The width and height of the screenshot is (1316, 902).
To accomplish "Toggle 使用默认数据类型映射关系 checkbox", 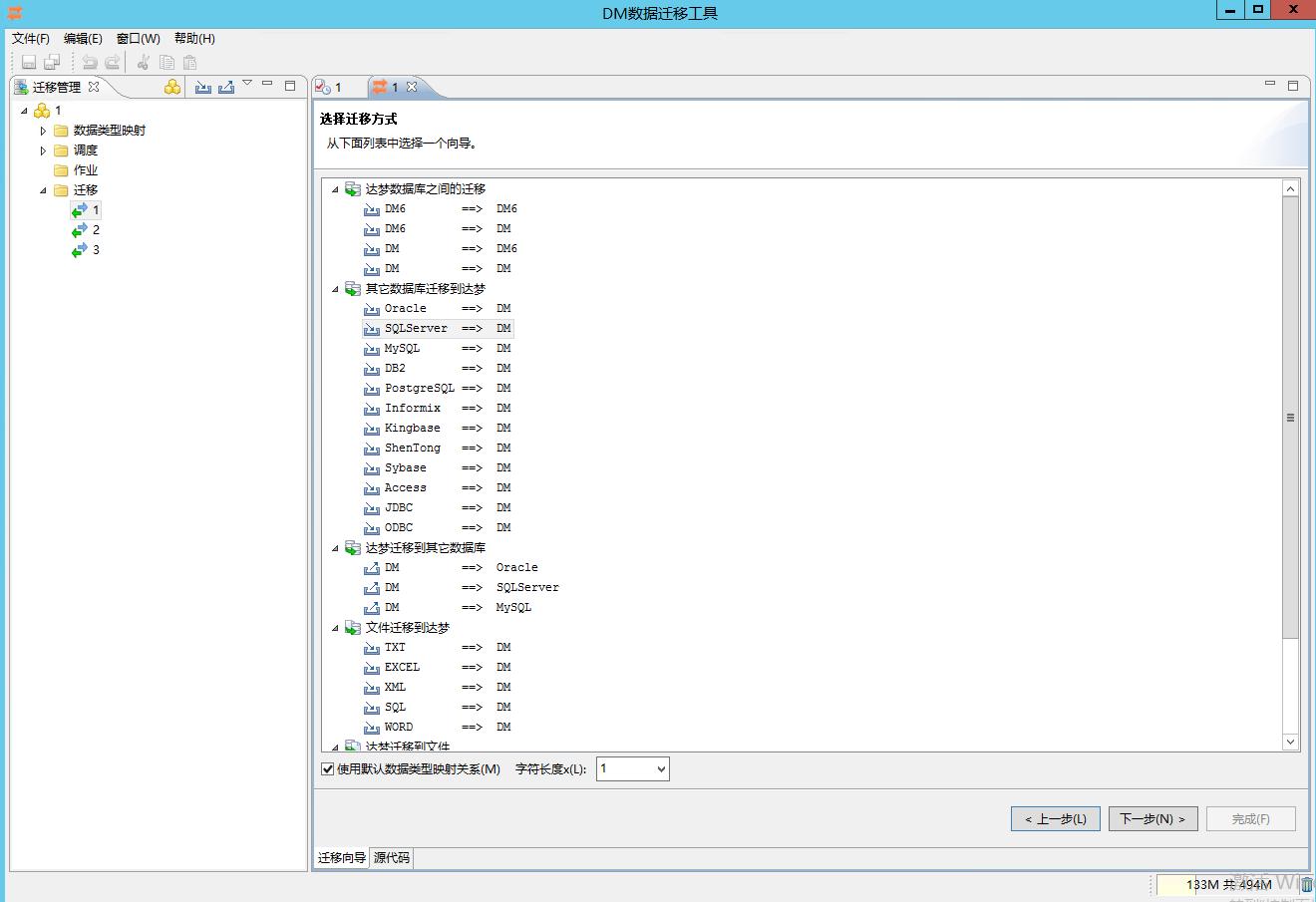I will point(327,768).
